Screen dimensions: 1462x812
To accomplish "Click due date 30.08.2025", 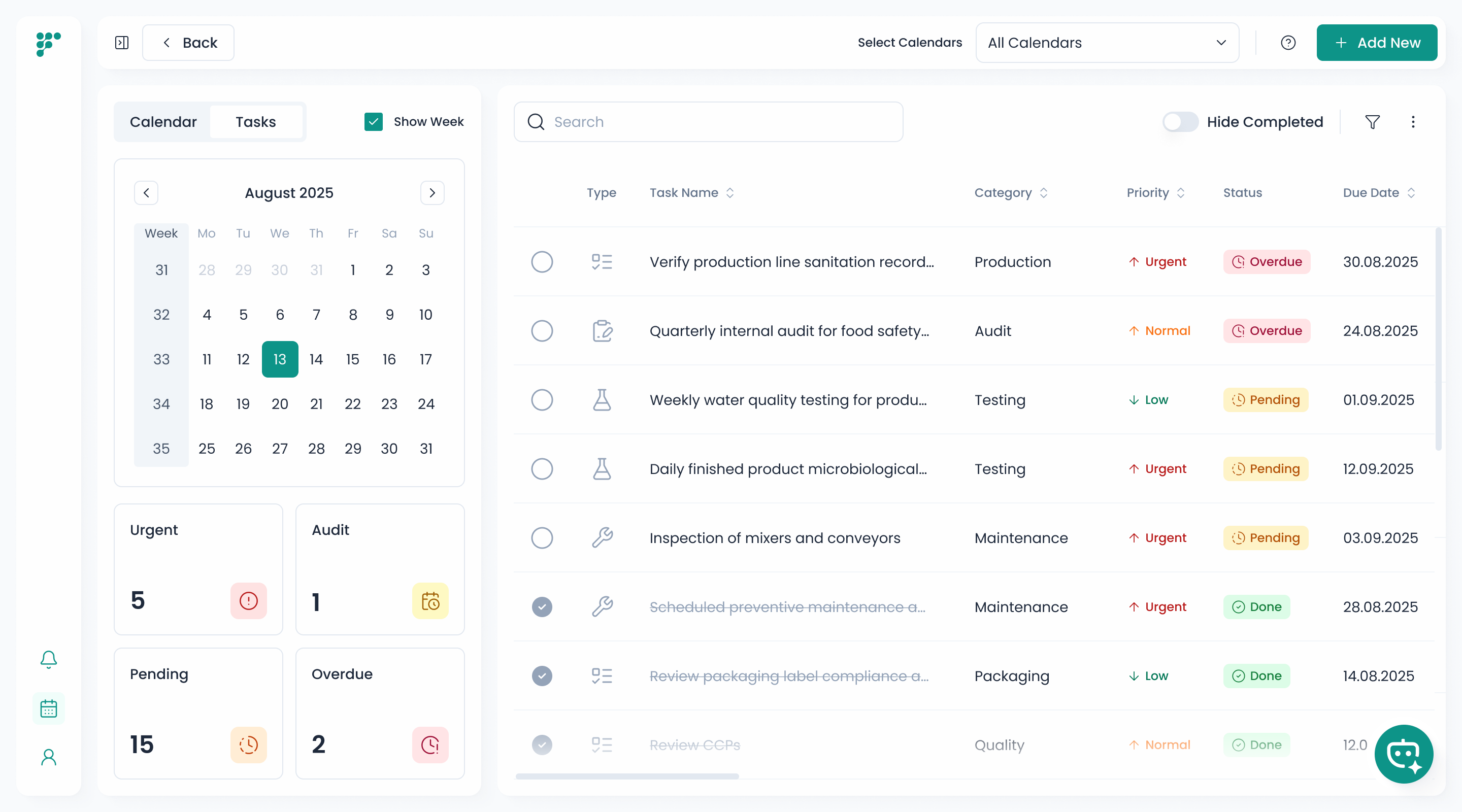I will [1380, 261].
